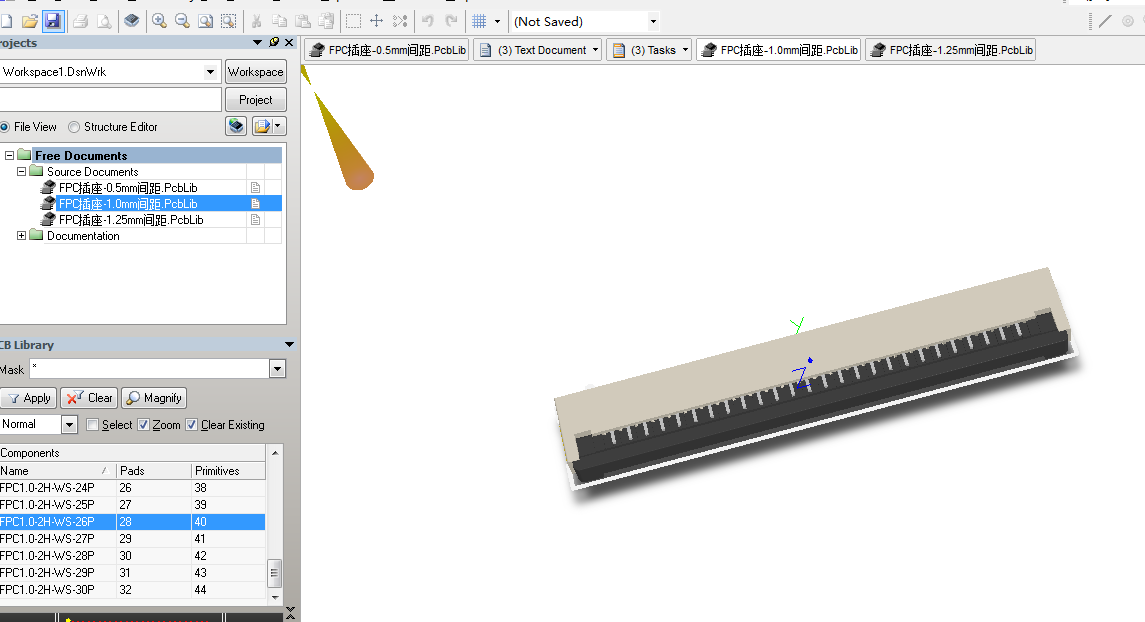The image size is (1145, 622).
Task: Select component FPC1.0-2H-WS-24P
Action: pos(47,488)
